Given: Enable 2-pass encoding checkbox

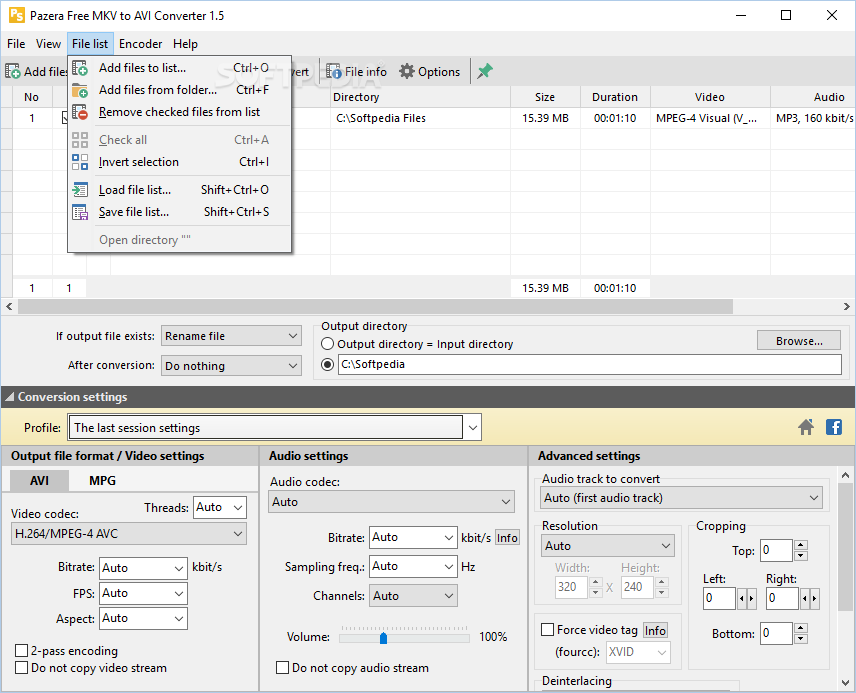Looking at the screenshot, I should tap(22, 650).
